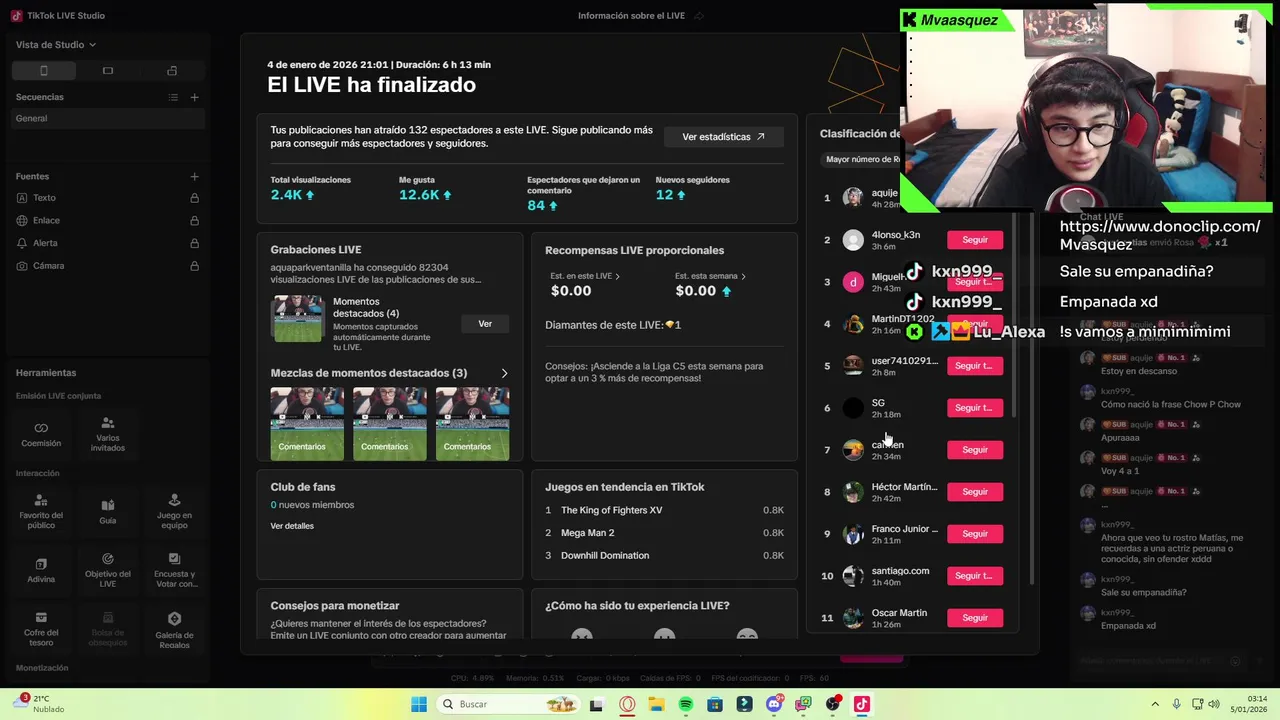The height and width of the screenshot is (720, 1280).
Task: Open third Comentarios highlight thumbnail
Action: pyautogui.click(x=472, y=424)
